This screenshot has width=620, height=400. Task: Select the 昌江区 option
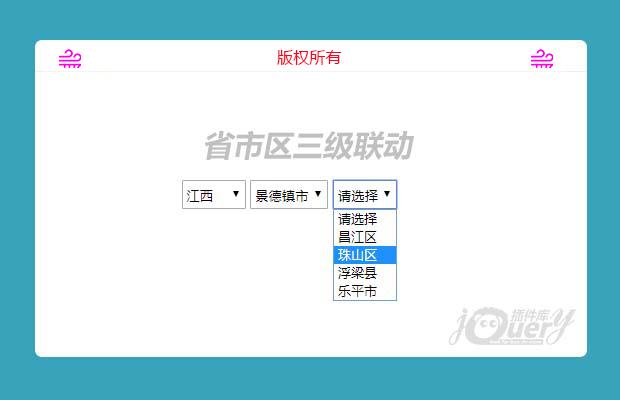click(365, 237)
